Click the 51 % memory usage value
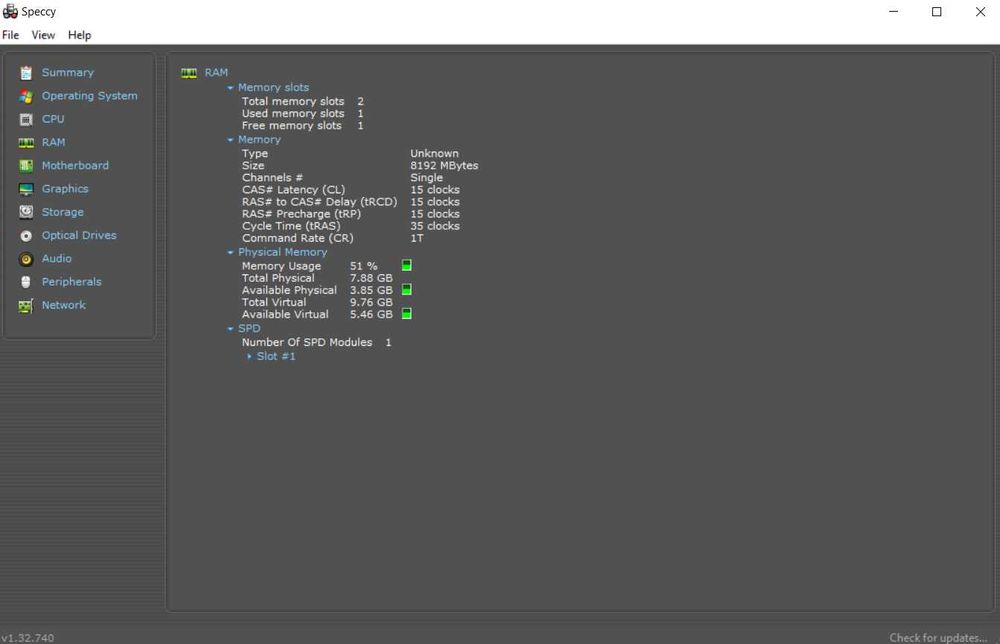 364,267
